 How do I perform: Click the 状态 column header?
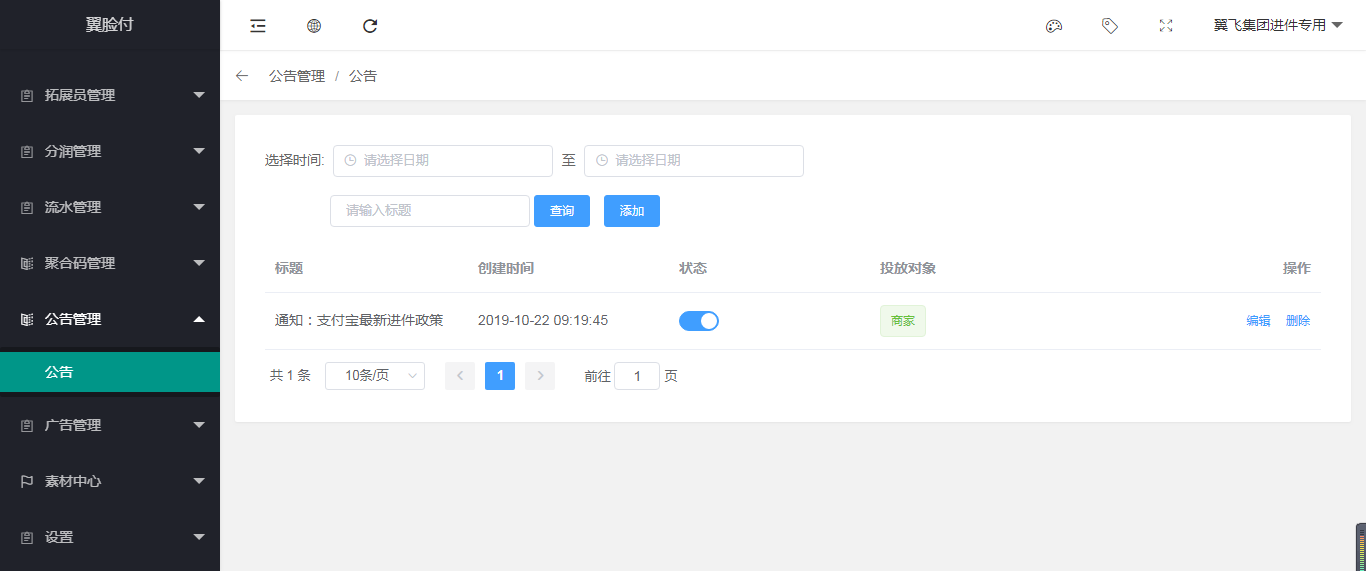click(x=693, y=268)
